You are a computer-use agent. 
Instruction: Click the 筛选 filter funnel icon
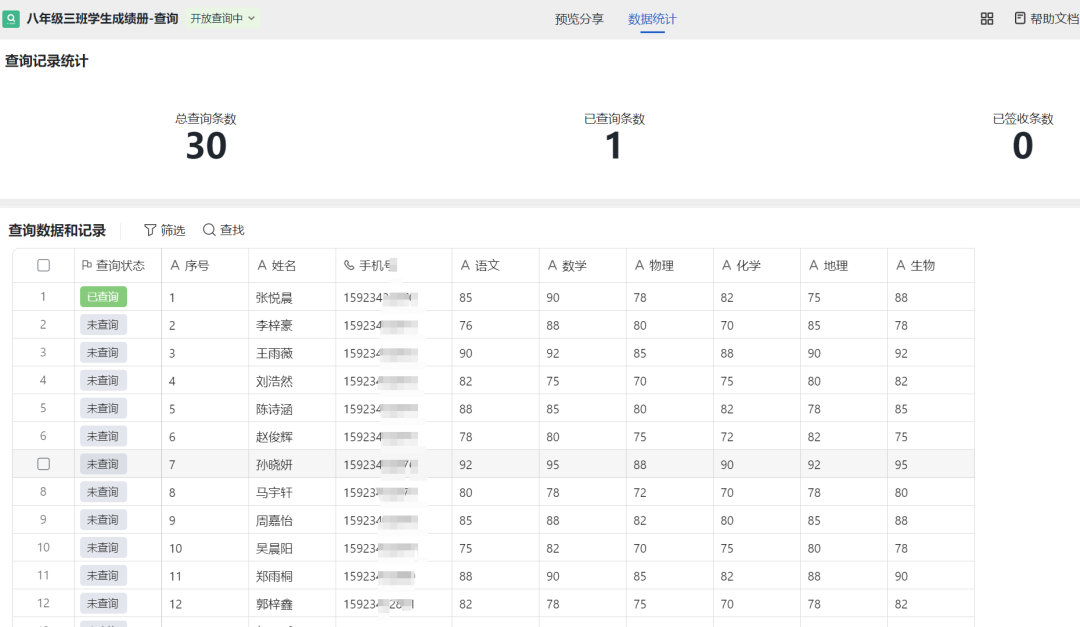150,230
